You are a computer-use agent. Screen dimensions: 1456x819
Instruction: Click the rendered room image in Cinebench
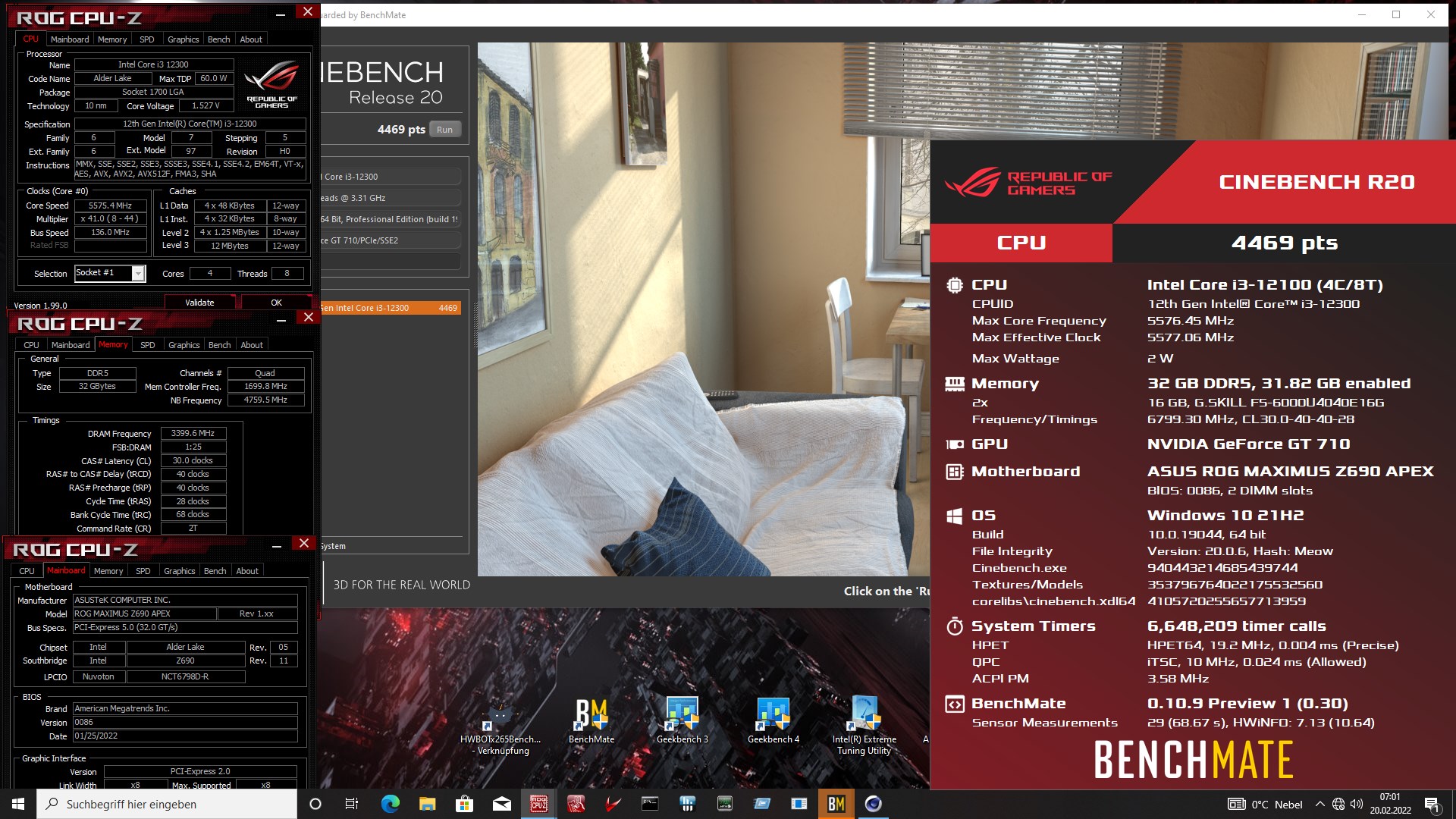pos(704,311)
